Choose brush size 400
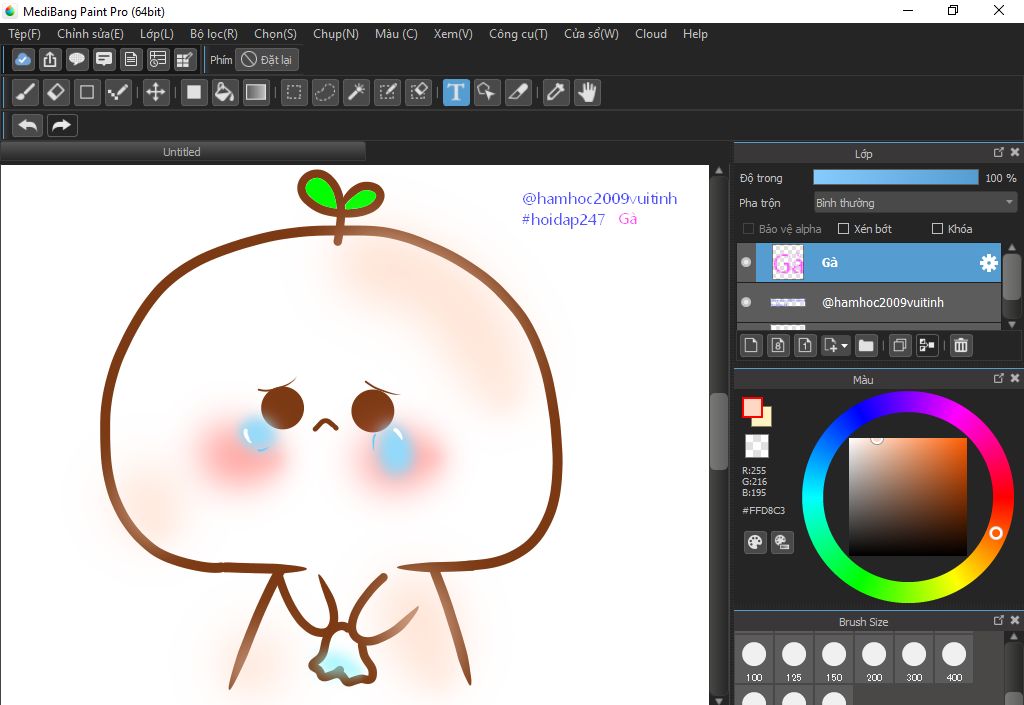This screenshot has width=1024, height=705. (x=954, y=660)
